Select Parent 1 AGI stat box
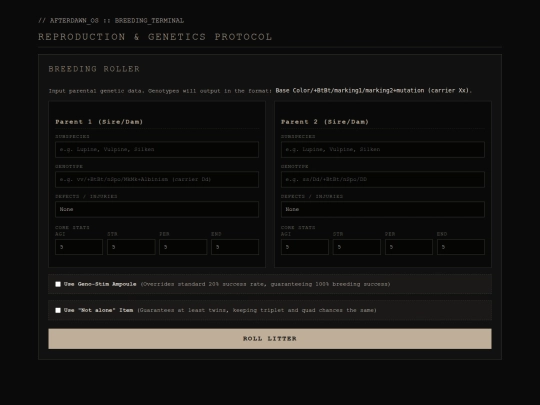Image resolution: width=540 pixels, height=405 pixels. (79, 247)
